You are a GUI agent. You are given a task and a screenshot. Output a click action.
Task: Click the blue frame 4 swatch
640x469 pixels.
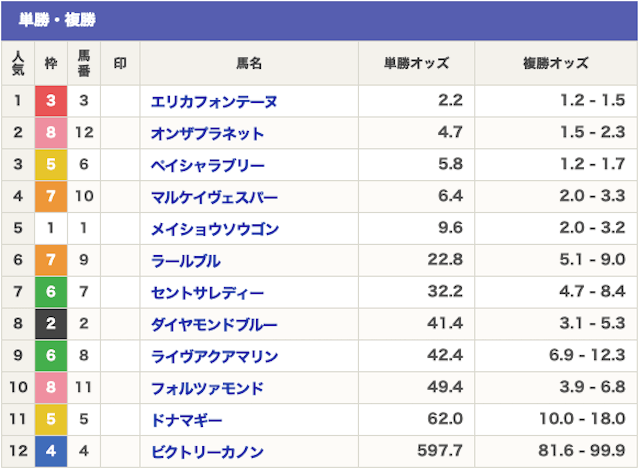coord(51,451)
